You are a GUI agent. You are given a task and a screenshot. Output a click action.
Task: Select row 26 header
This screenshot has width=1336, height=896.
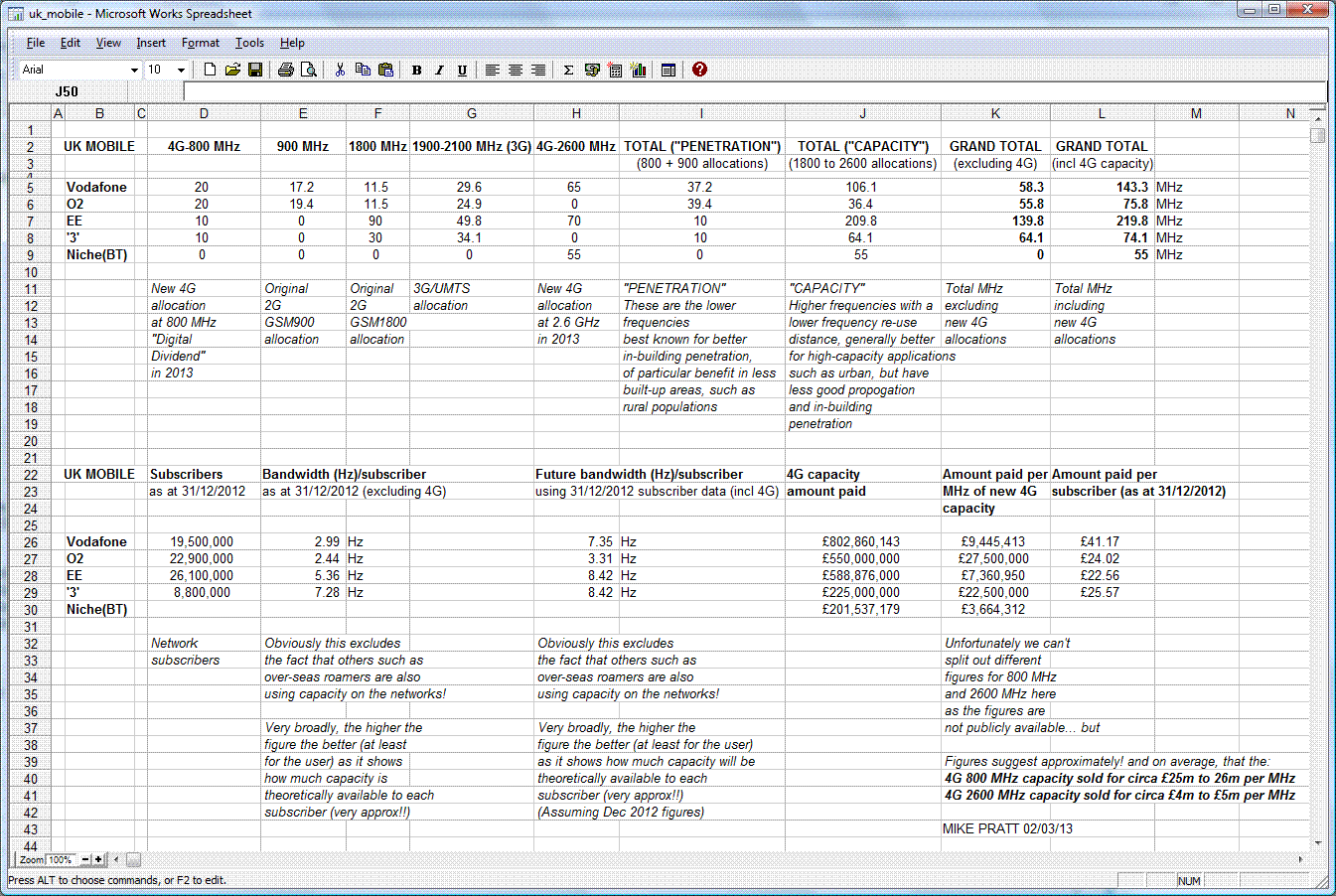click(x=30, y=542)
